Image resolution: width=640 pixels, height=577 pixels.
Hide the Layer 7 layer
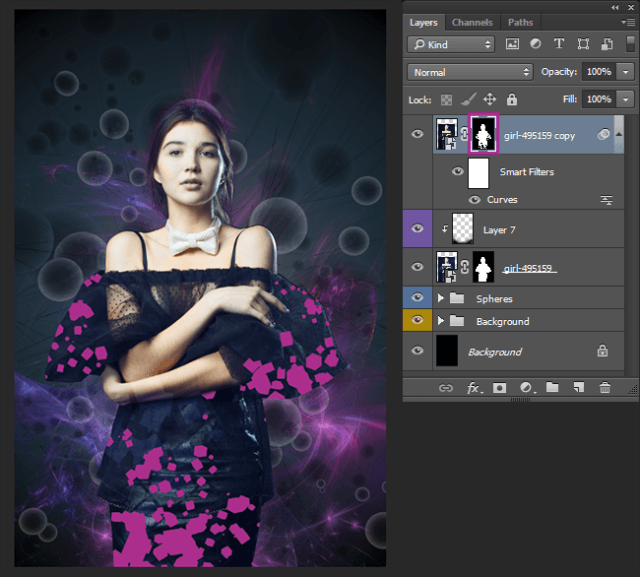click(x=418, y=229)
